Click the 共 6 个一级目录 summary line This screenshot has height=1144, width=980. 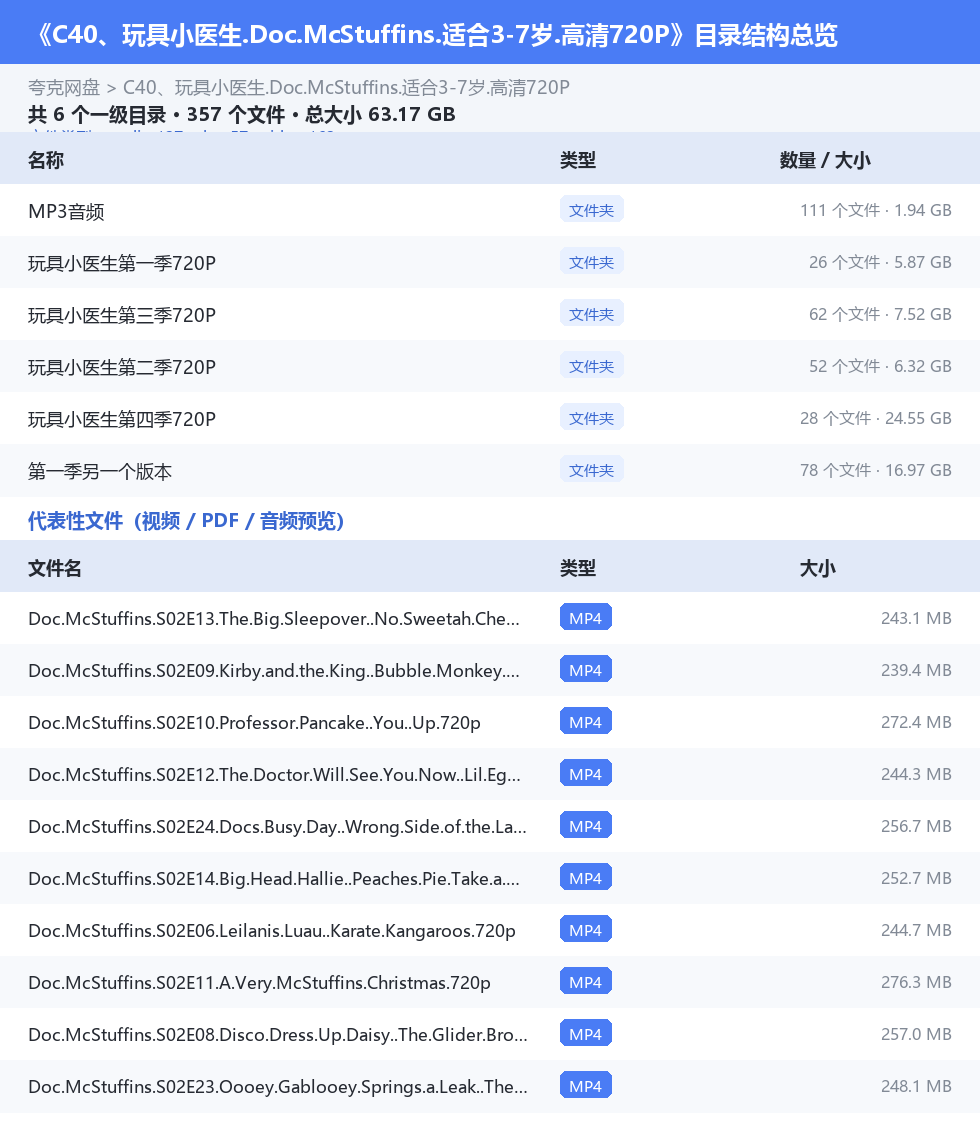242,115
